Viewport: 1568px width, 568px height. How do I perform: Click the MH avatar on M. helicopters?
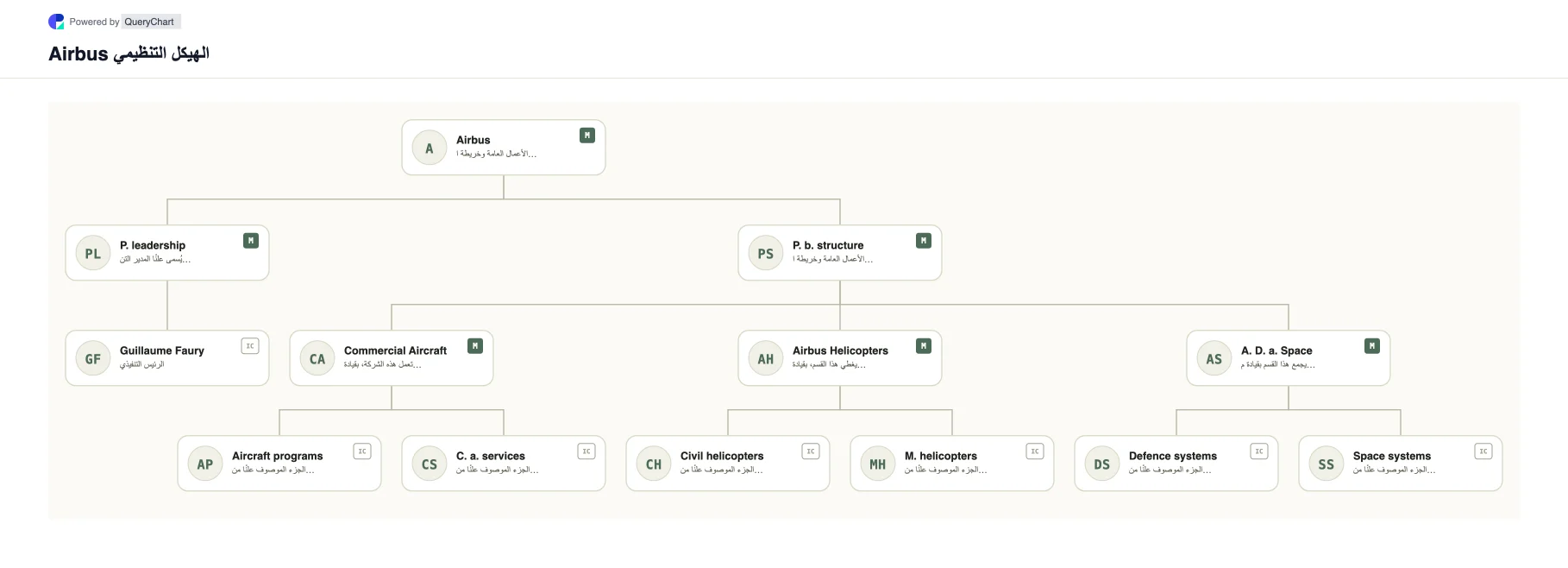(878, 464)
